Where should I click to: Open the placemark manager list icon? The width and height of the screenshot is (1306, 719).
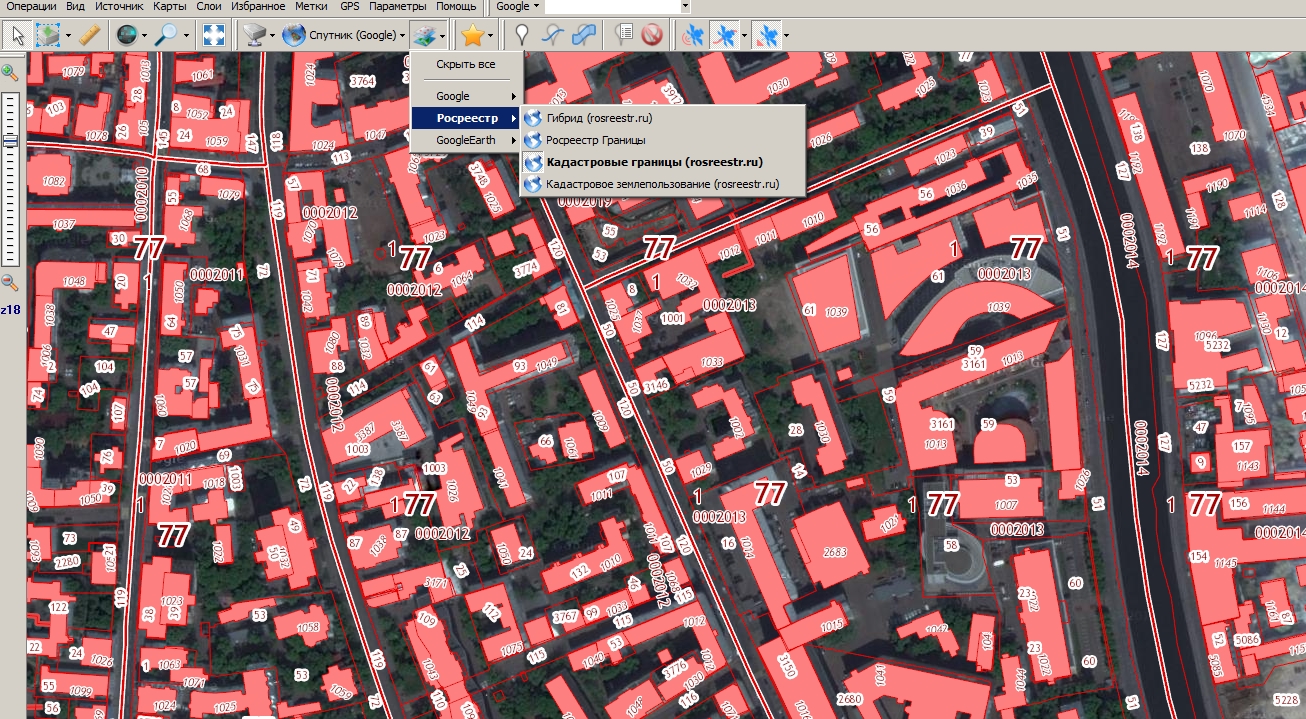pos(625,36)
